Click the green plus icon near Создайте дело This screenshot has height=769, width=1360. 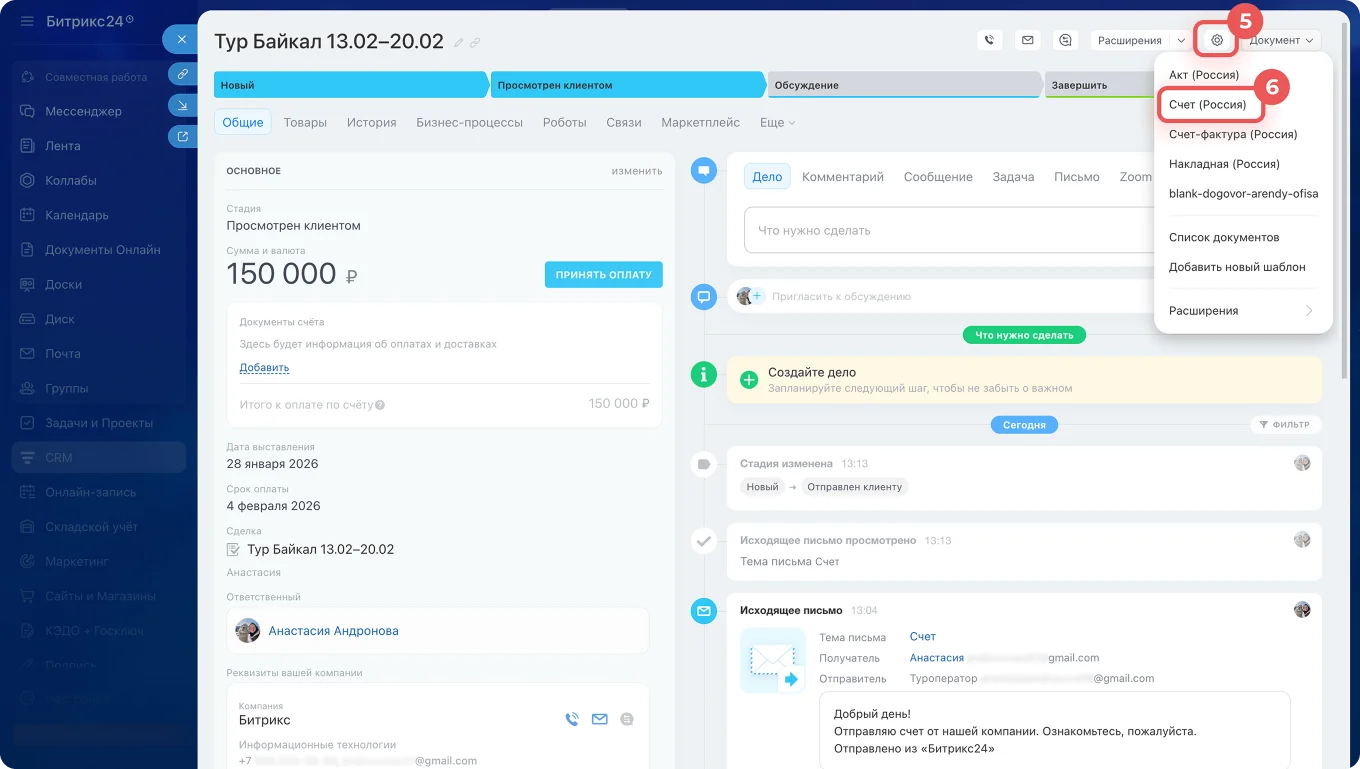coord(748,379)
